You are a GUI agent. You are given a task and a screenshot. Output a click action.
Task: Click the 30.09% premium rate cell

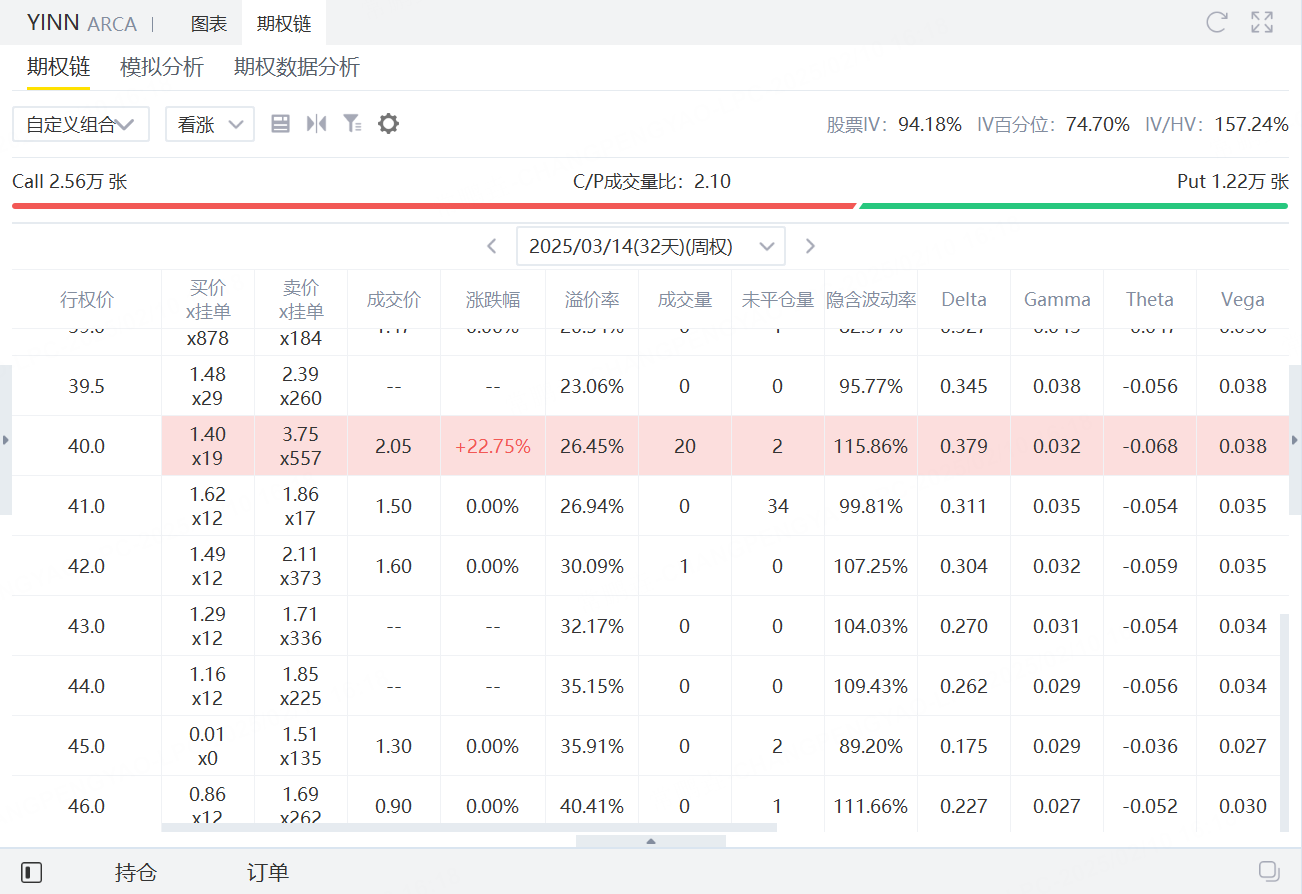pos(592,566)
